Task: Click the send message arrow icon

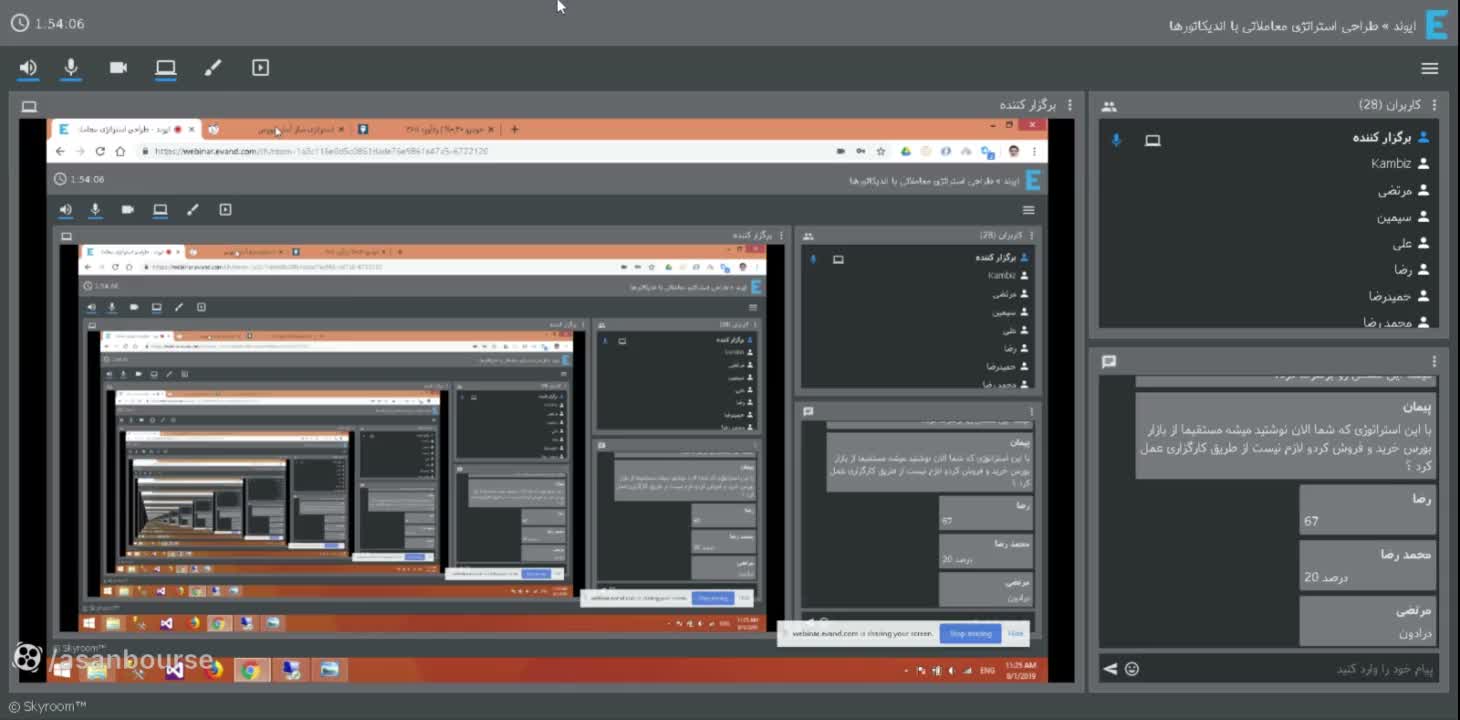Action: tap(1110, 669)
